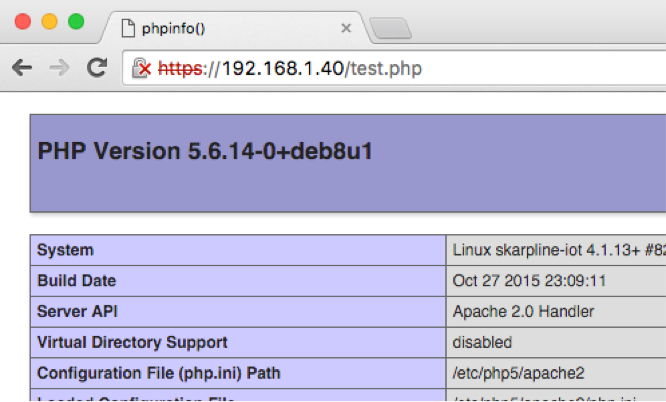Click the Server API row label
The width and height of the screenshot is (666, 402).
coord(77,312)
